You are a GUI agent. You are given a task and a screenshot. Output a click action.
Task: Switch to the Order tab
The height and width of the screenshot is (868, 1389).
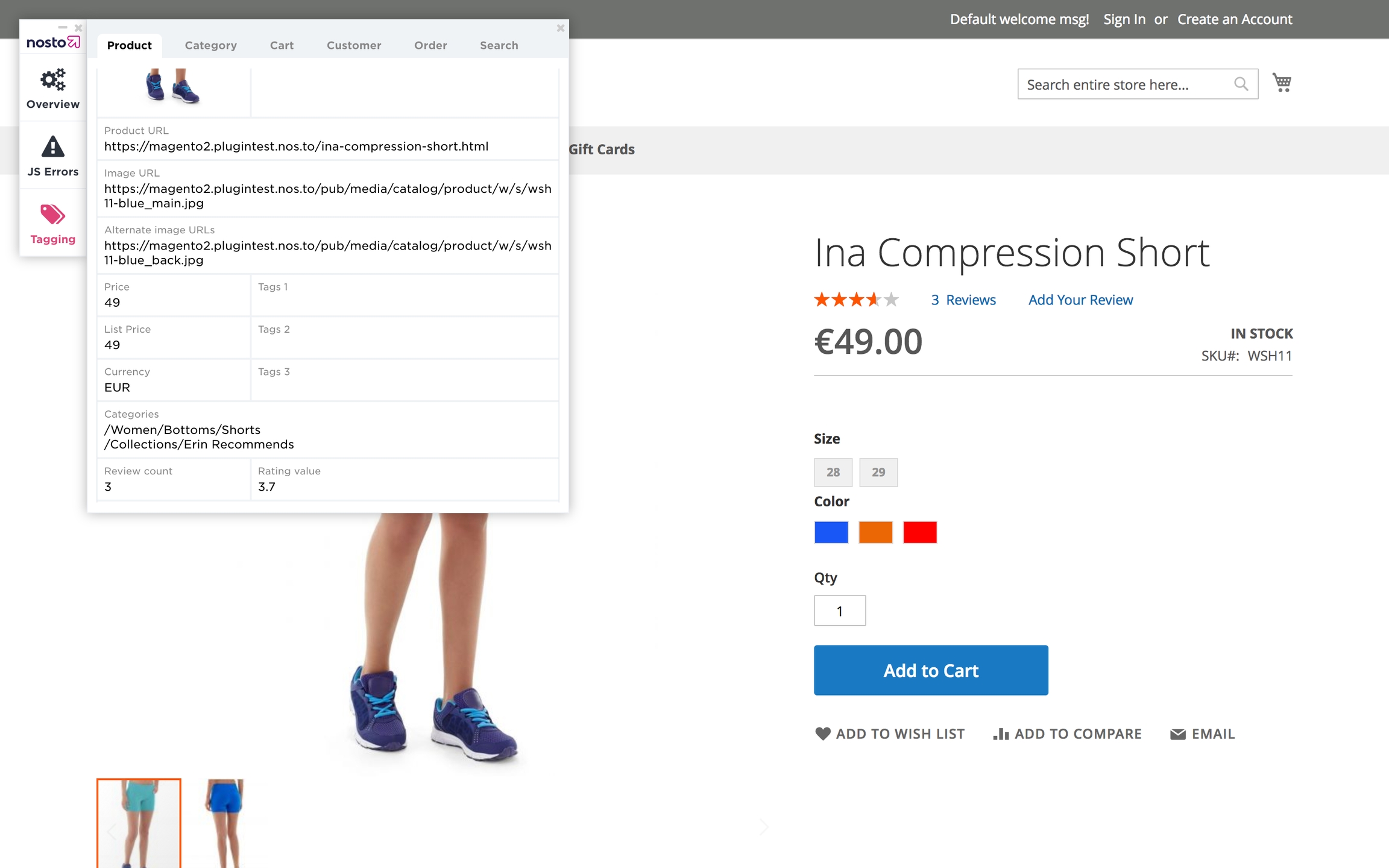pos(430,45)
